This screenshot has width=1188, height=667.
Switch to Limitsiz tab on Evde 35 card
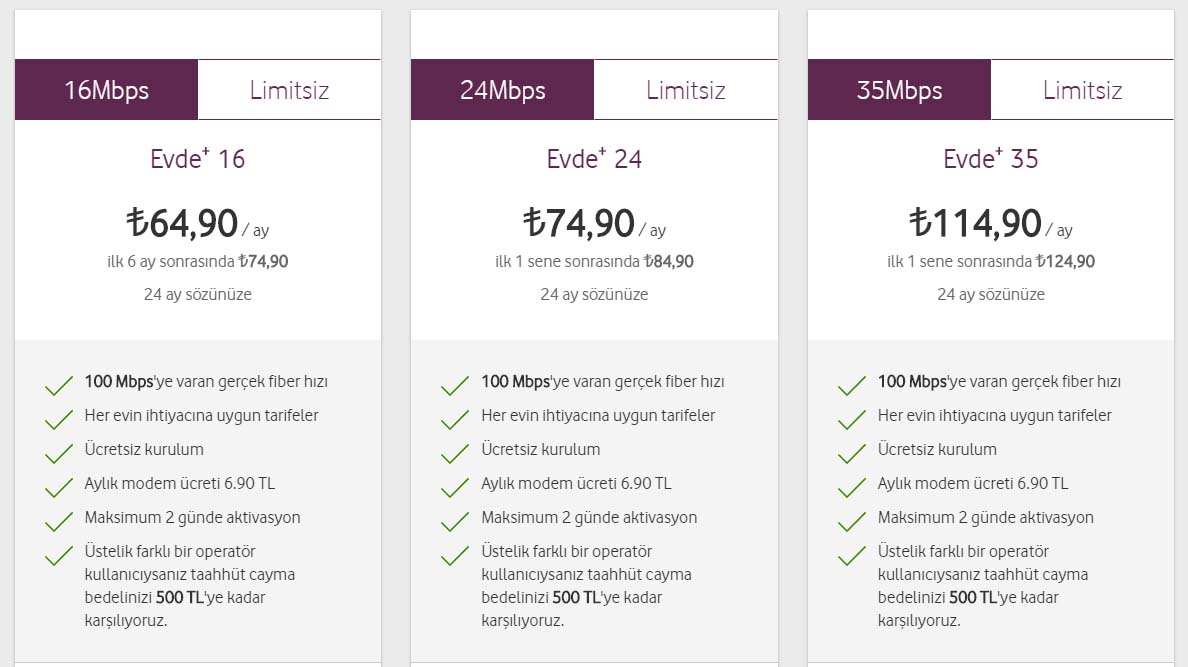1082,90
